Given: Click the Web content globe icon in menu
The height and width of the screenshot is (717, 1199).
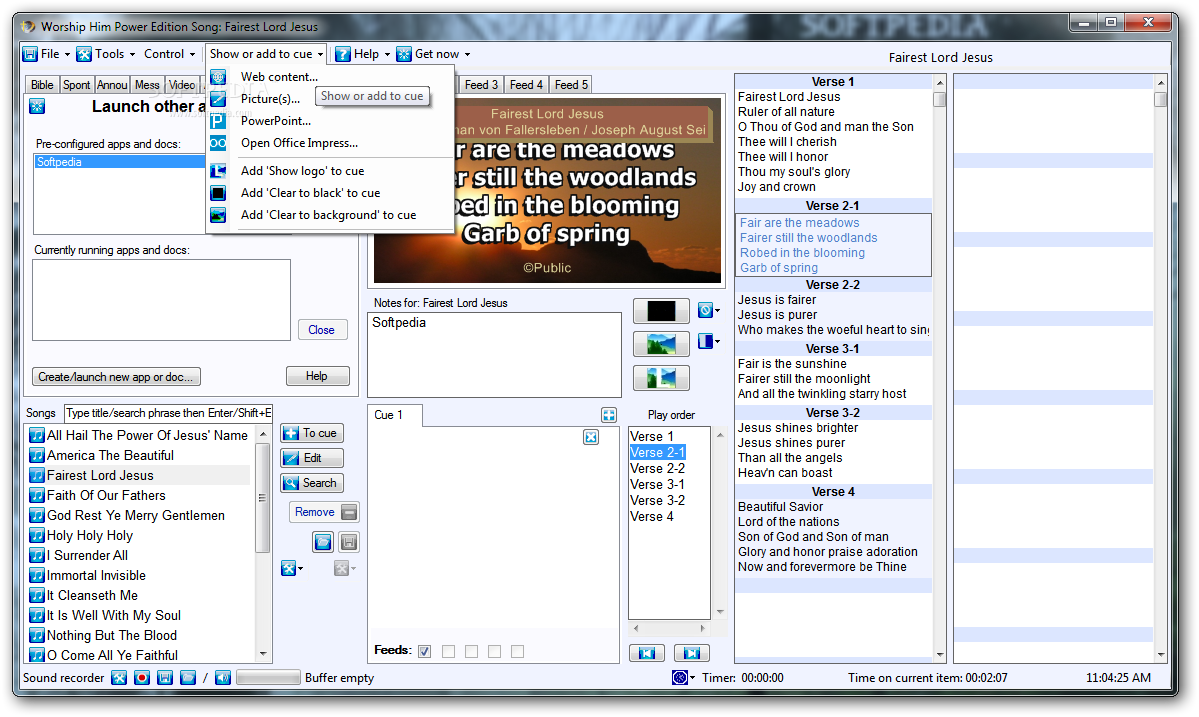Looking at the screenshot, I should click(218, 76).
